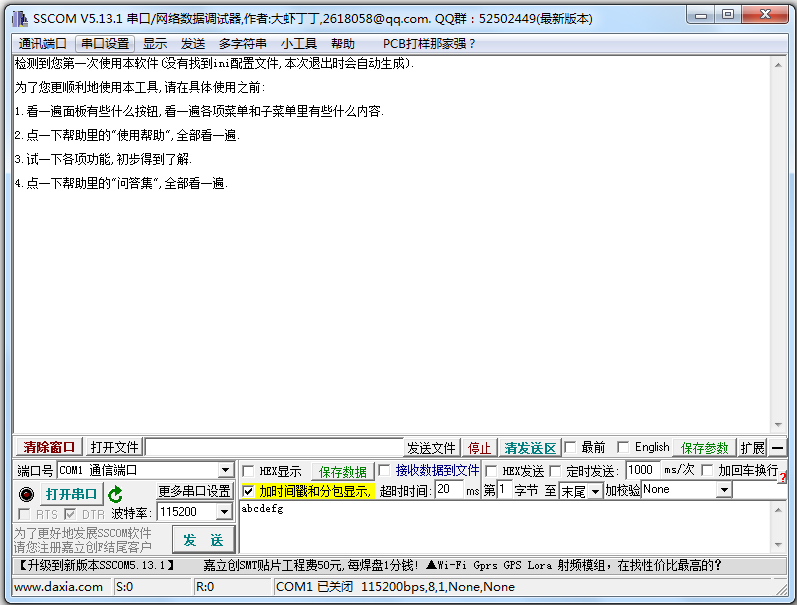Click the 停止 button
Screen dimensions: 797x605
[479, 448]
